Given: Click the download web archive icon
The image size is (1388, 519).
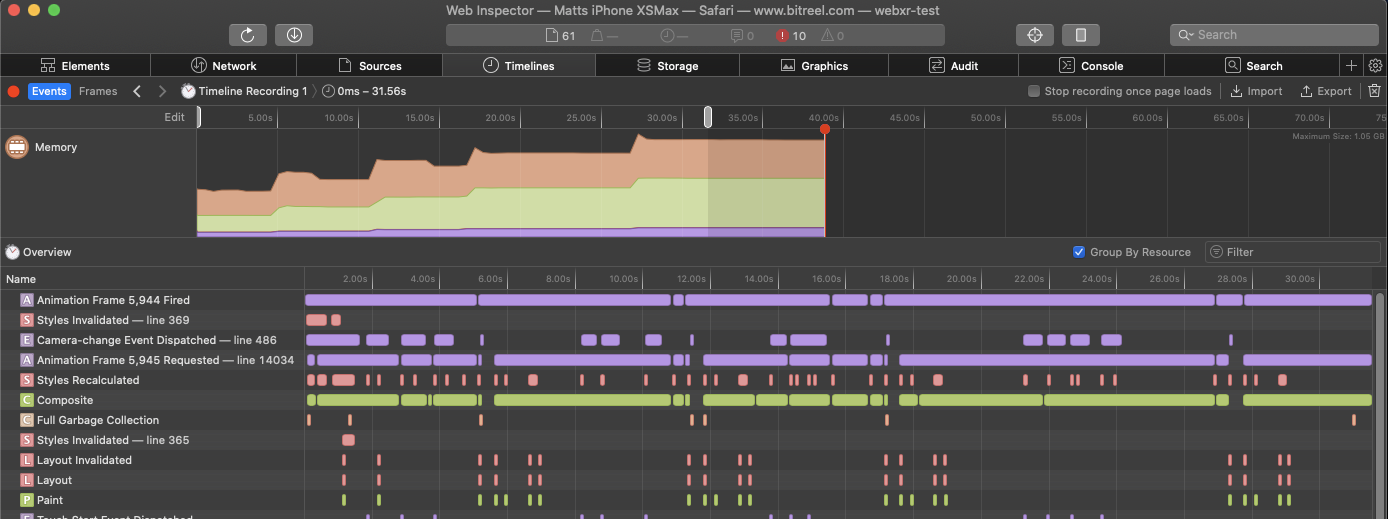Looking at the screenshot, I should [x=294, y=35].
